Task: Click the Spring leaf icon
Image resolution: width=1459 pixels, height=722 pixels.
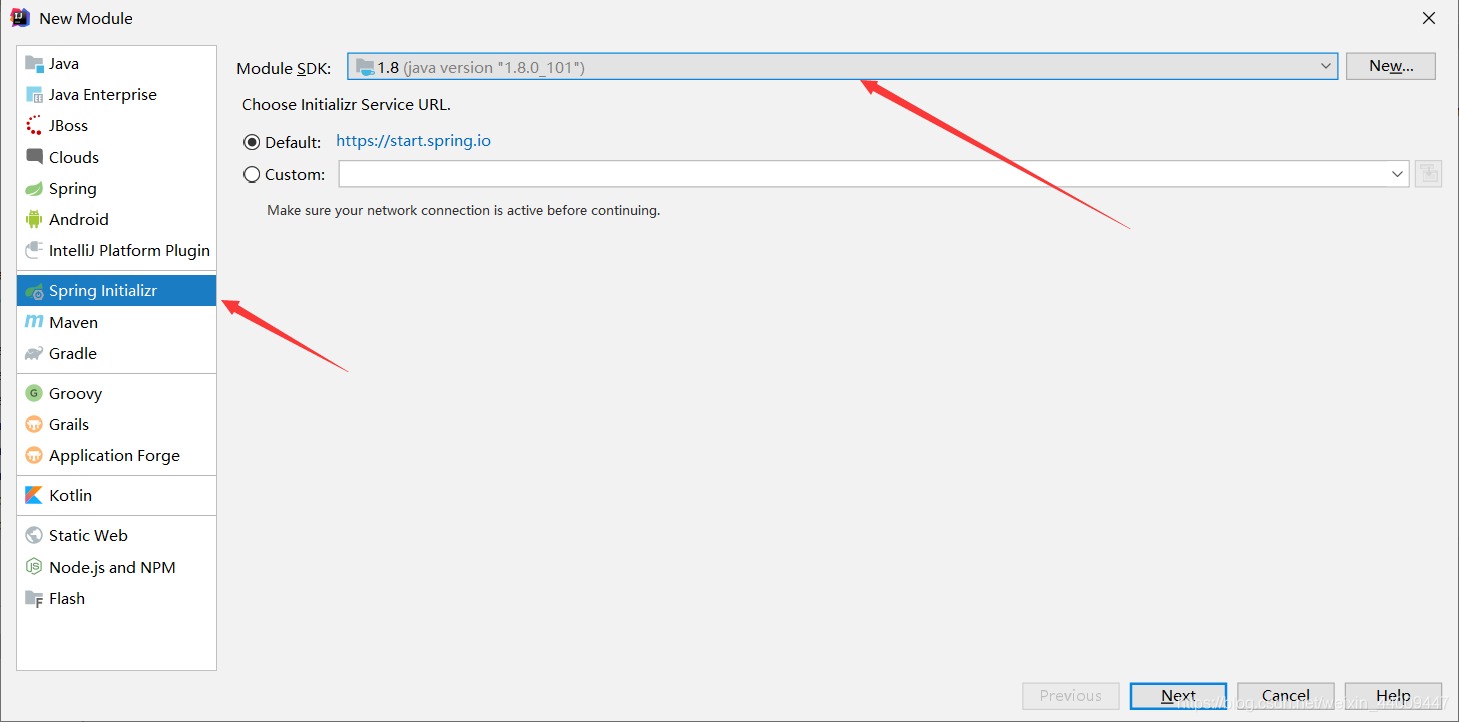Action: pos(34,188)
